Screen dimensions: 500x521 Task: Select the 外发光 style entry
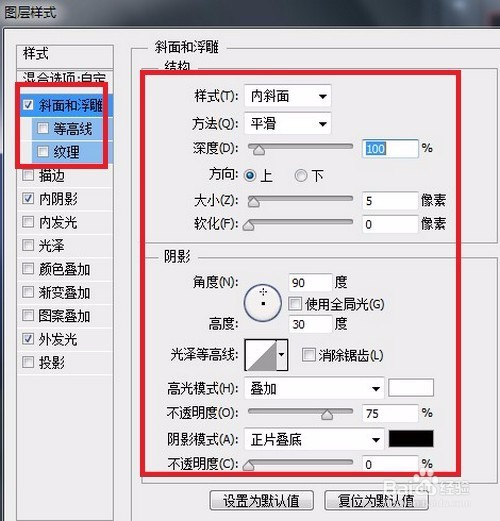(58, 339)
